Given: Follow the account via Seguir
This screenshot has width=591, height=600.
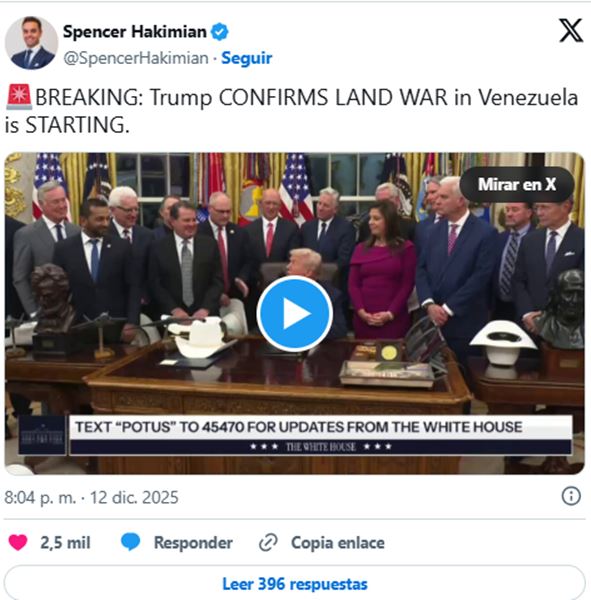Looking at the screenshot, I should point(247,58).
